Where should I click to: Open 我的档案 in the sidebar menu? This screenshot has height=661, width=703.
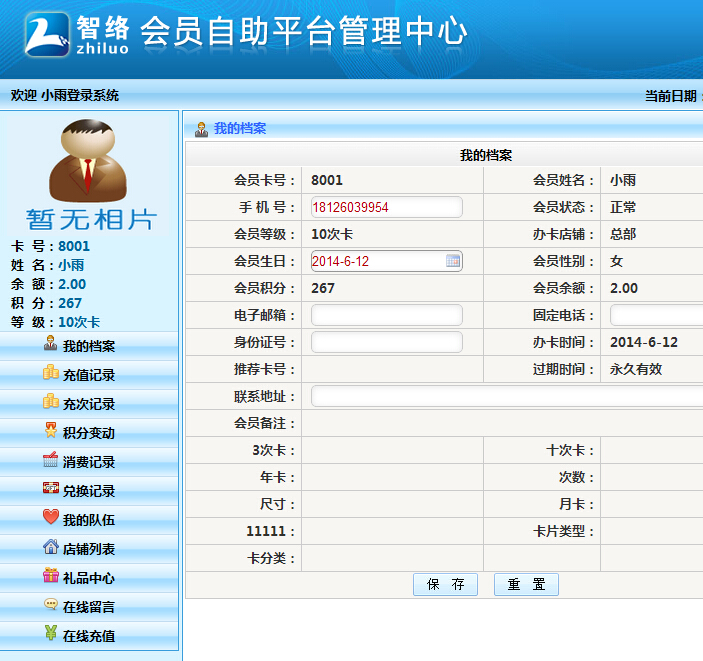point(89,346)
